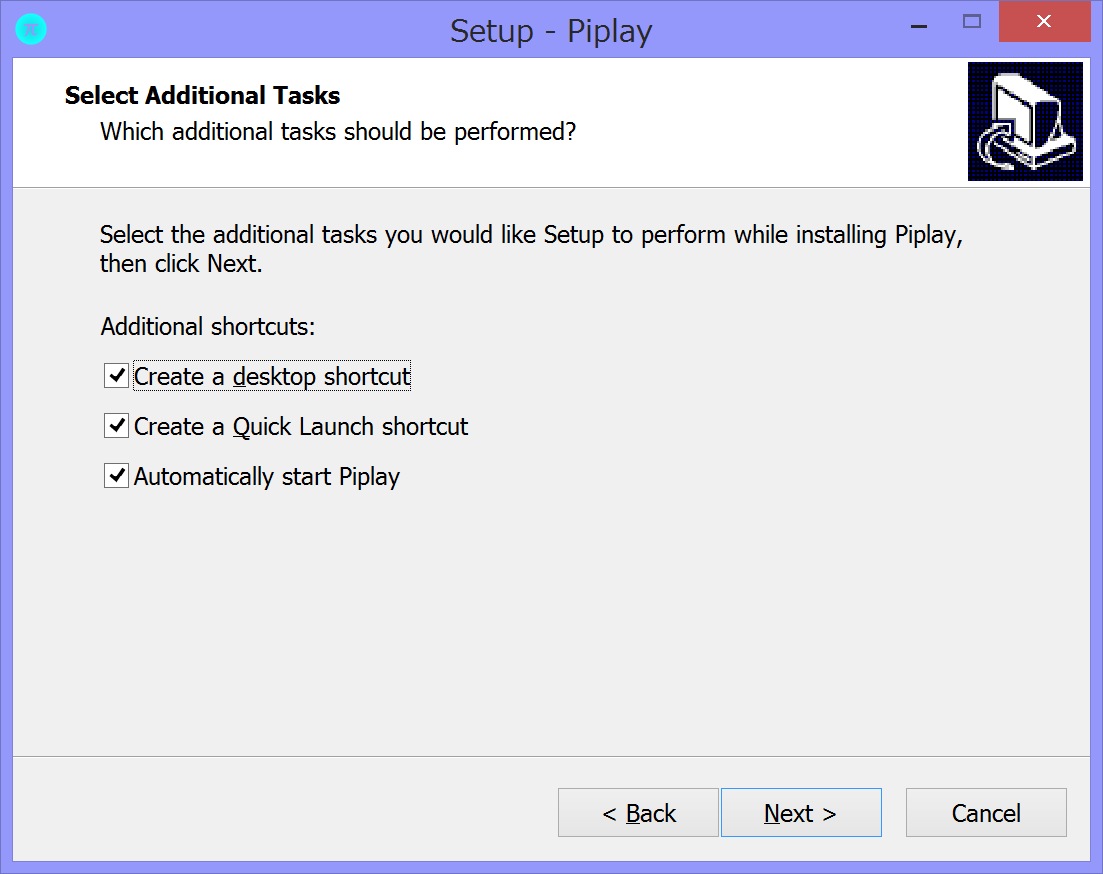Click the "Additional shortcuts:" label

(x=208, y=327)
